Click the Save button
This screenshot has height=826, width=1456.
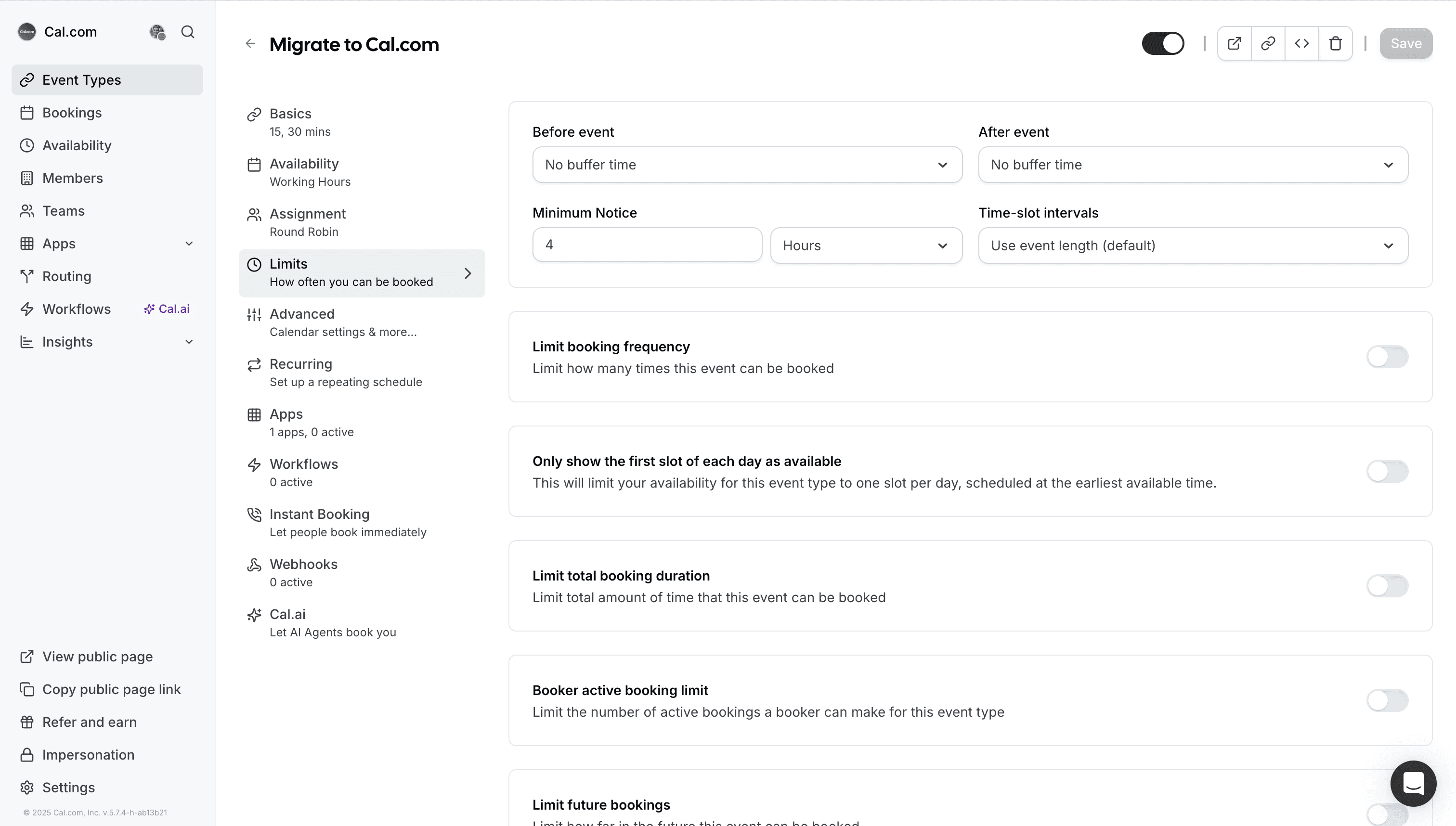(1405, 44)
